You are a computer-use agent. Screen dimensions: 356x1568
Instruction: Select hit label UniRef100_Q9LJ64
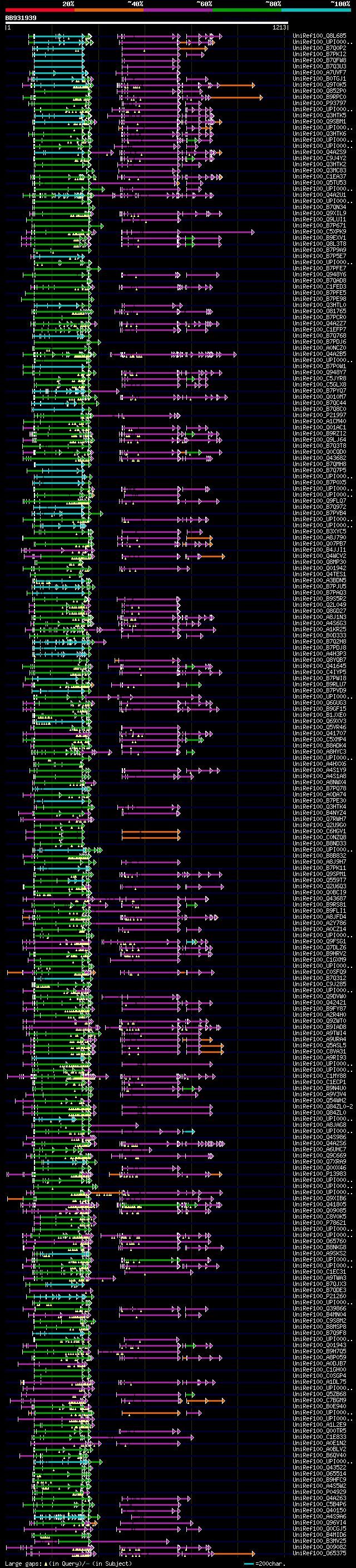[319, 439]
